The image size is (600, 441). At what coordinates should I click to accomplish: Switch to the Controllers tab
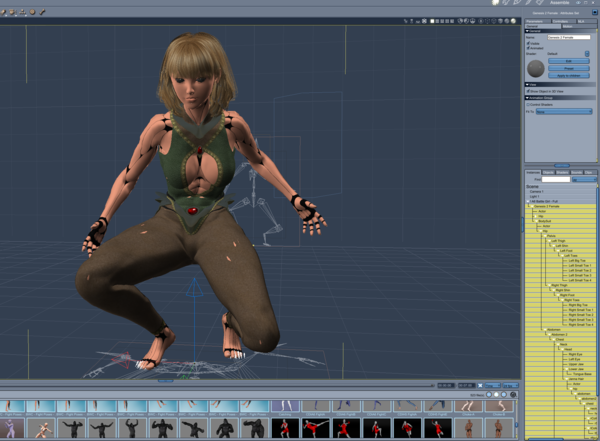564,21
